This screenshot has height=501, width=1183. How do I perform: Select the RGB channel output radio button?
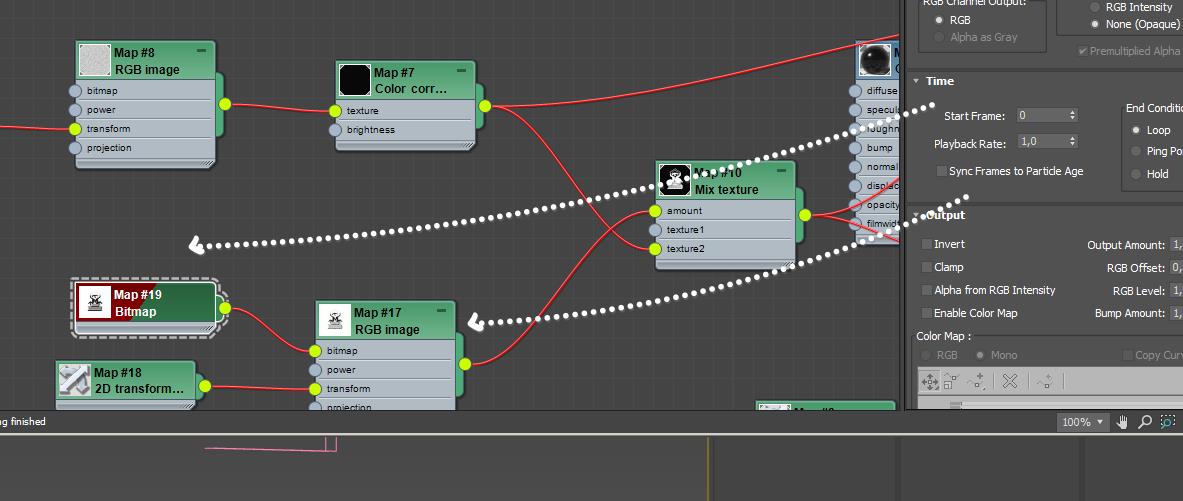939,20
